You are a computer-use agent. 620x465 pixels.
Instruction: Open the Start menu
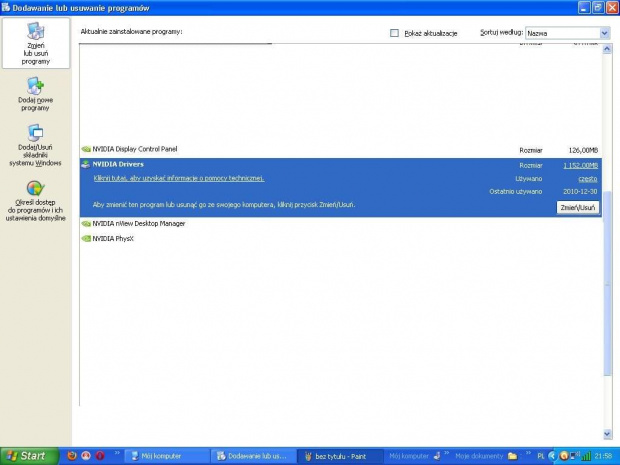[29, 456]
